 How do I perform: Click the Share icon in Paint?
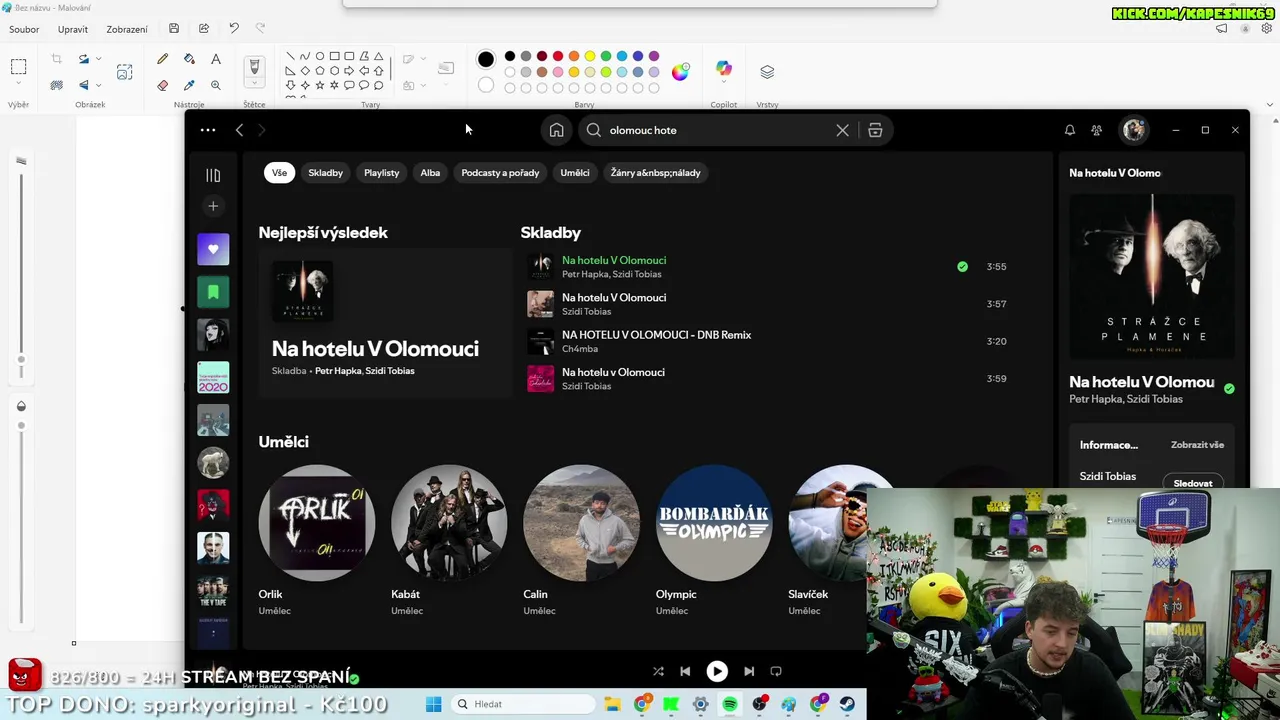click(204, 29)
